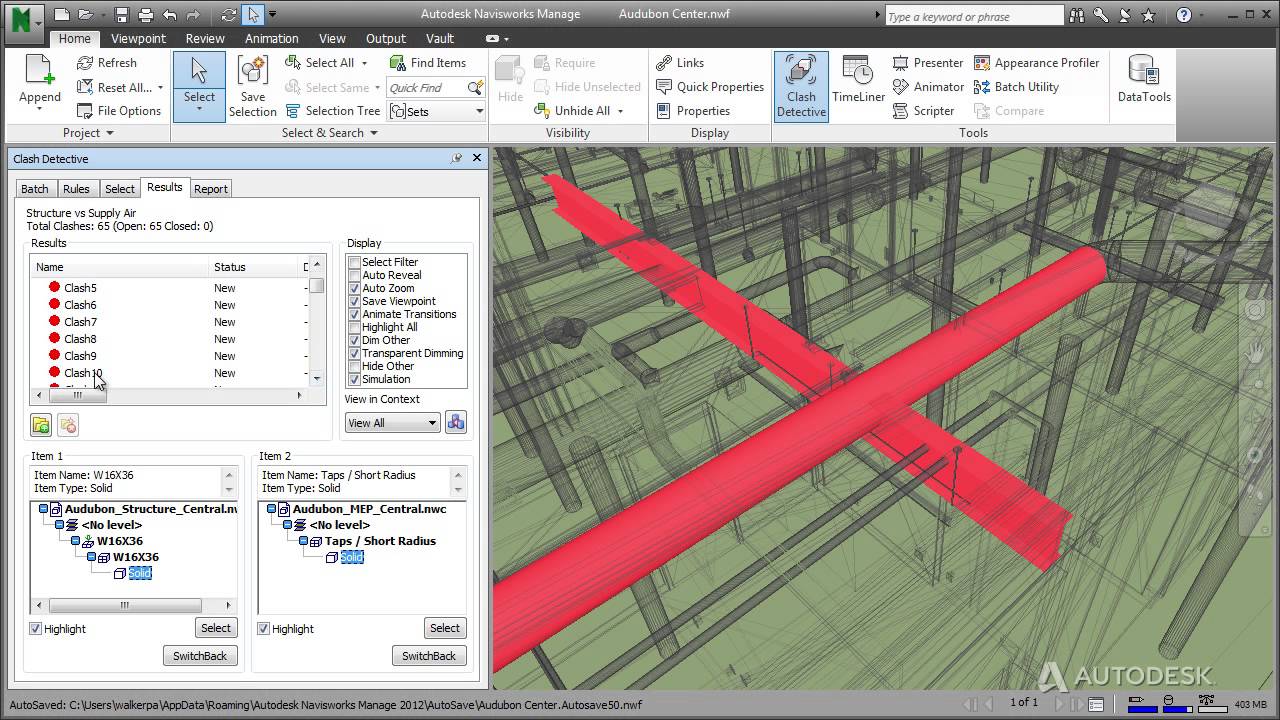Toggle the Item 1 Highlight checkbox

(x=36, y=629)
